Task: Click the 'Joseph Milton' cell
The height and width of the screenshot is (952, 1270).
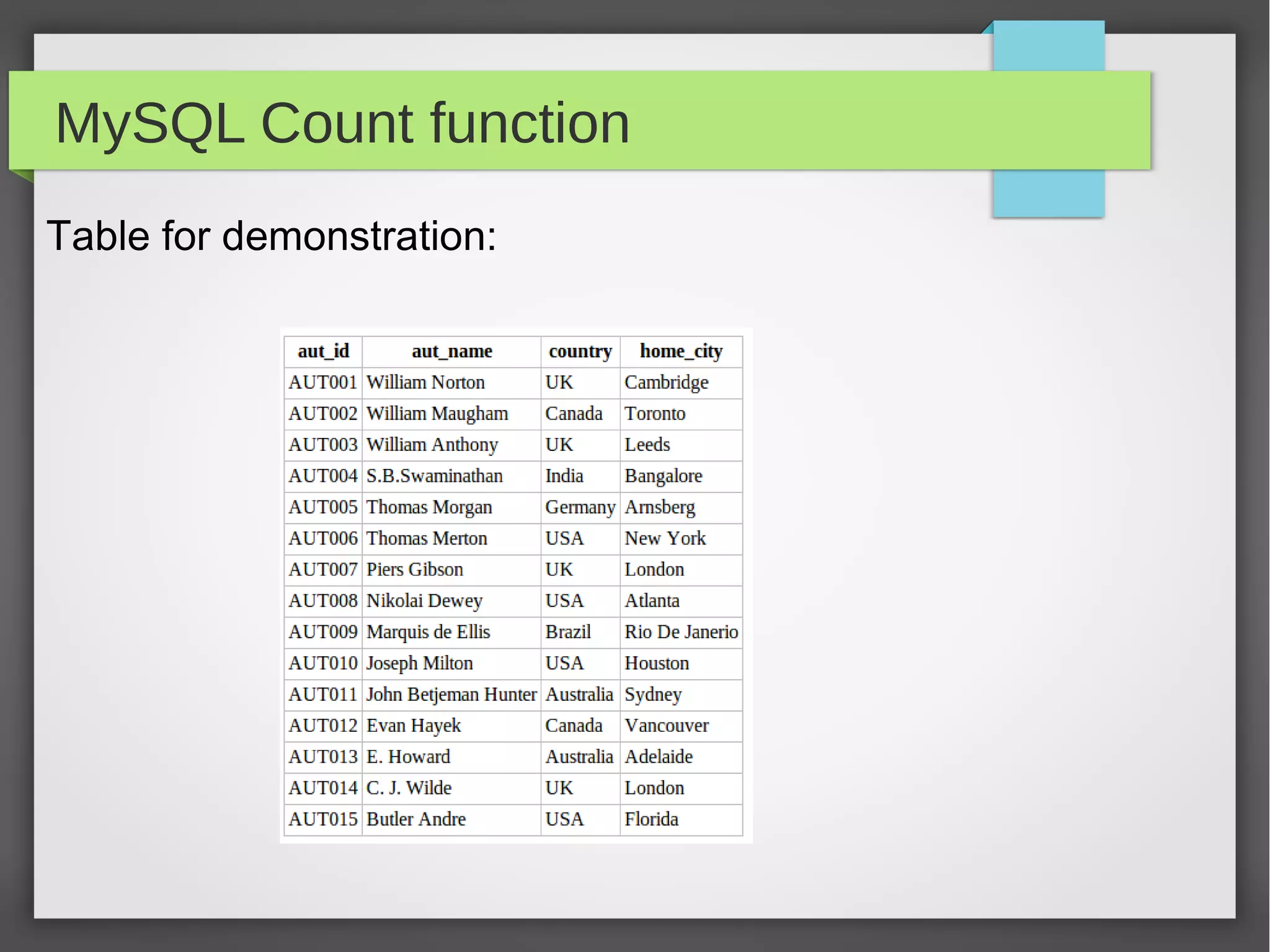Action: pyautogui.click(x=451, y=664)
